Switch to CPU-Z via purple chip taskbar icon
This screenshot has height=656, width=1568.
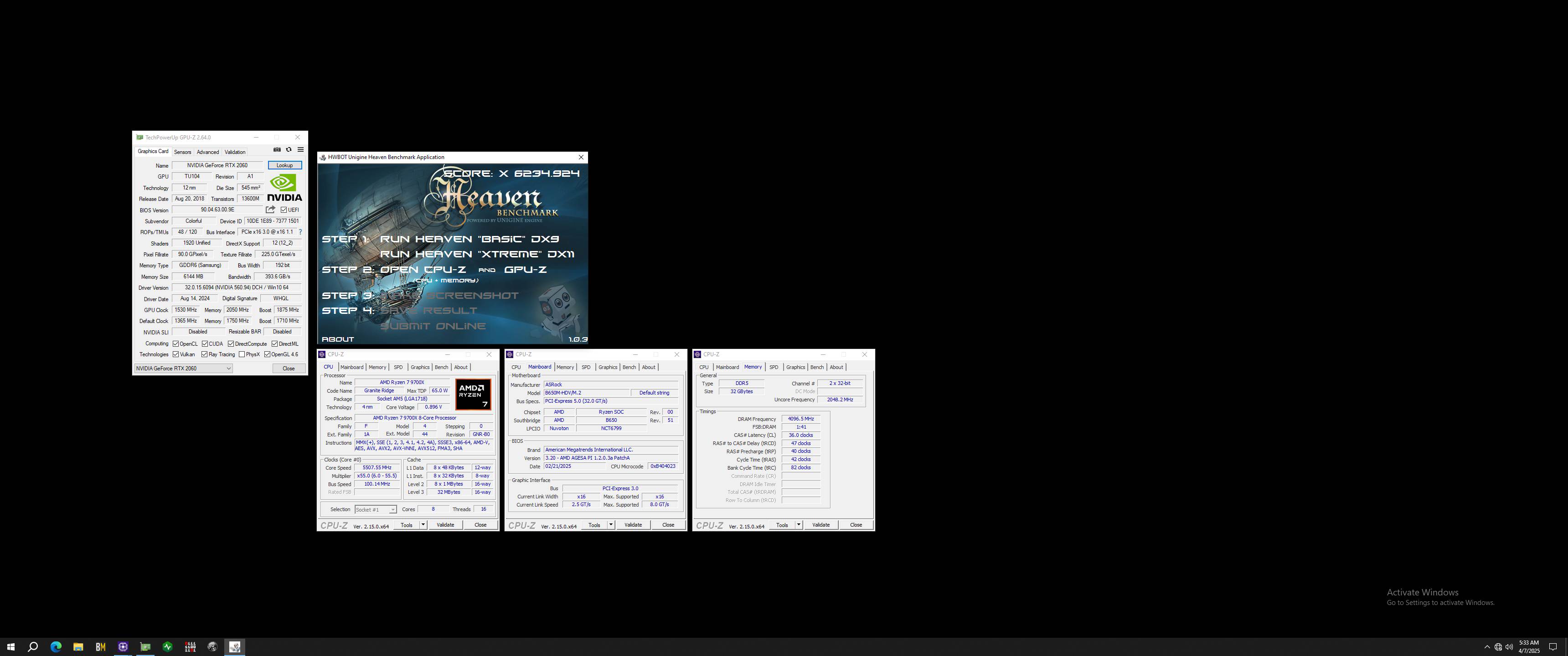[x=123, y=647]
